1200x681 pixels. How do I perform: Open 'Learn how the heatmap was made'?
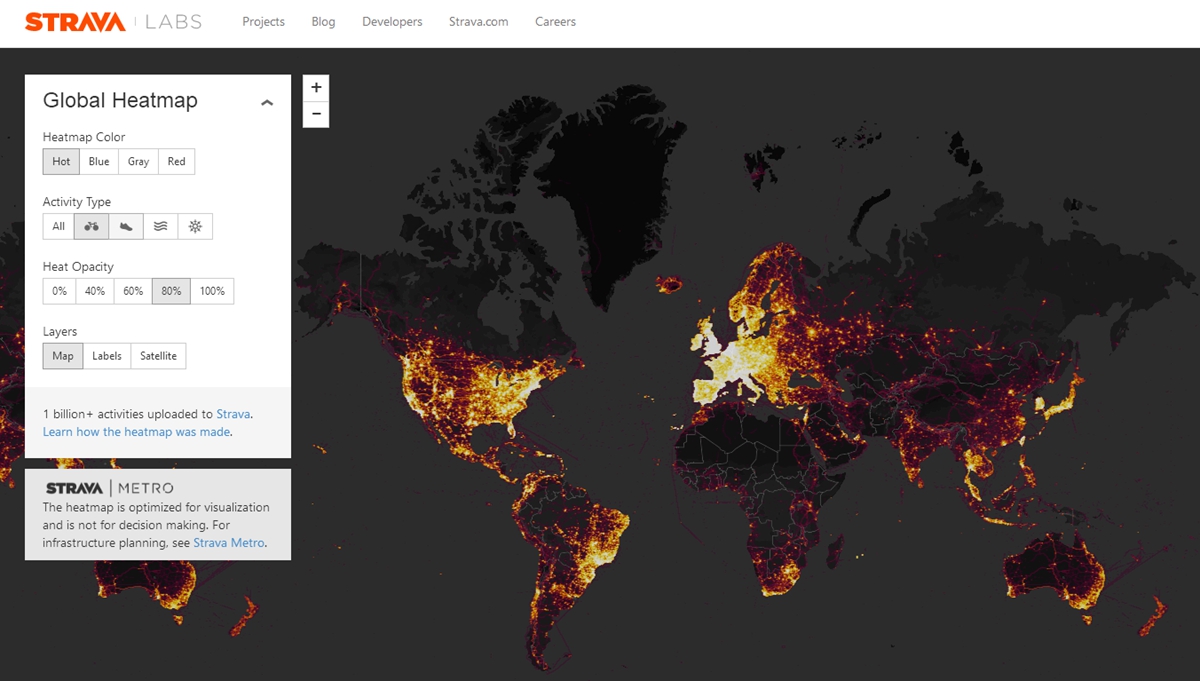pos(136,432)
